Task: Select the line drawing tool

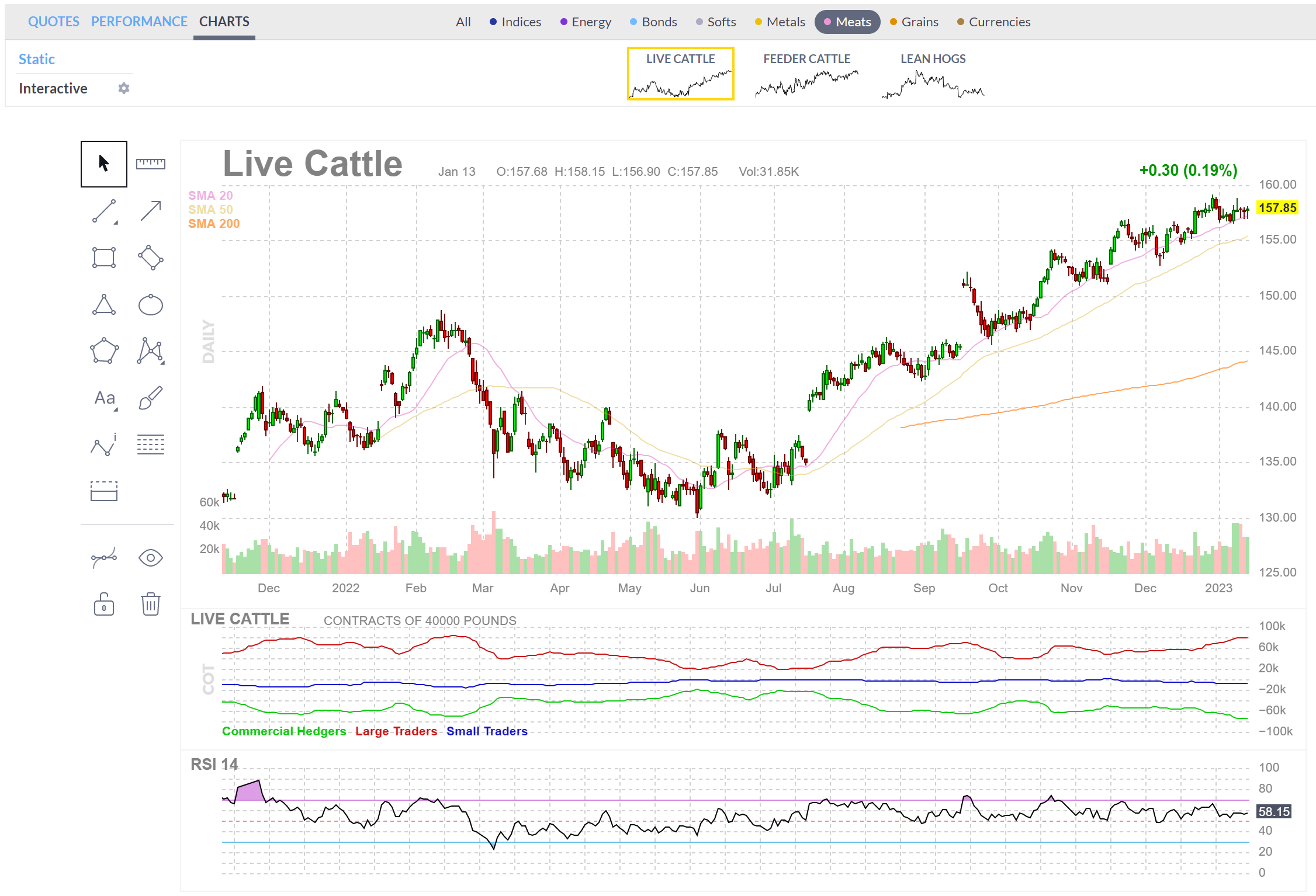Action: tap(105, 211)
